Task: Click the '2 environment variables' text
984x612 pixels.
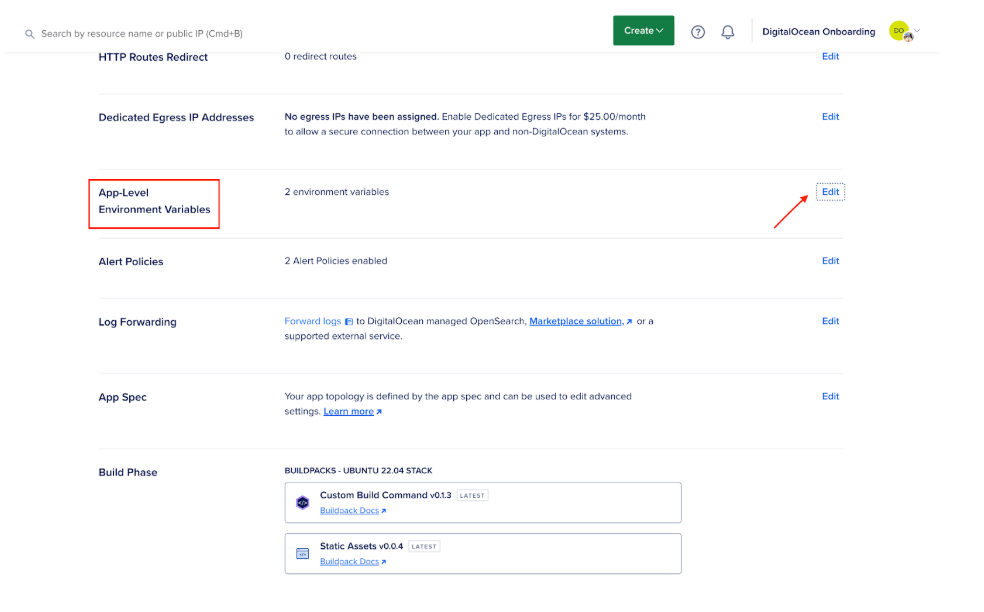Action: coord(336,192)
